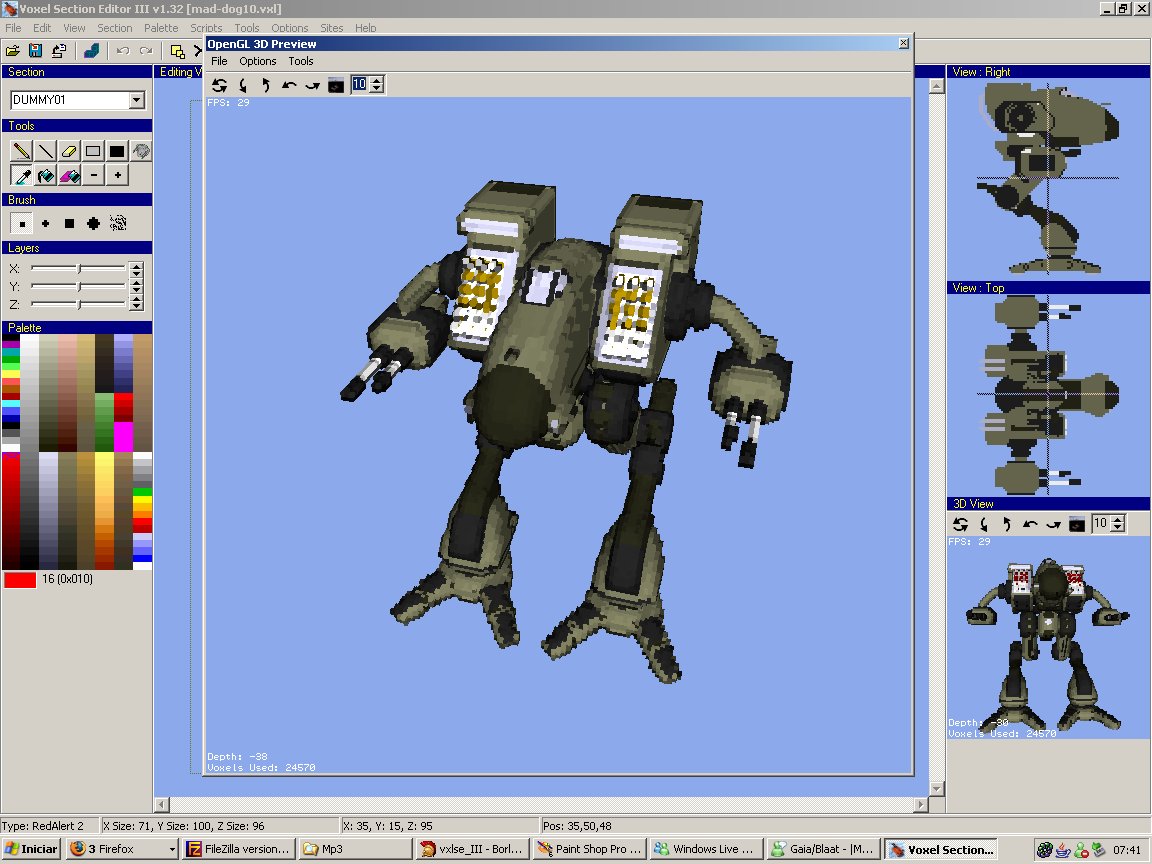Click the dark screenshot icon in the OpenGL Preview toolbar
The width and height of the screenshot is (1152, 864).
(336, 85)
